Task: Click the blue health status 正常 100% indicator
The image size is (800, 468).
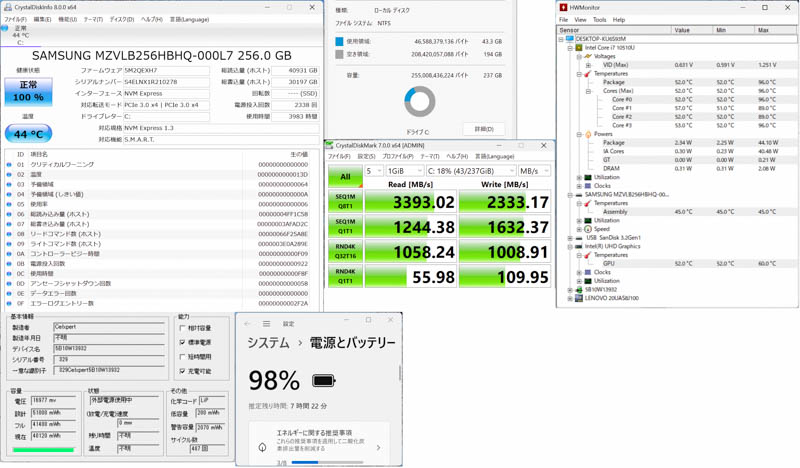Action: (x=28, y=92)
